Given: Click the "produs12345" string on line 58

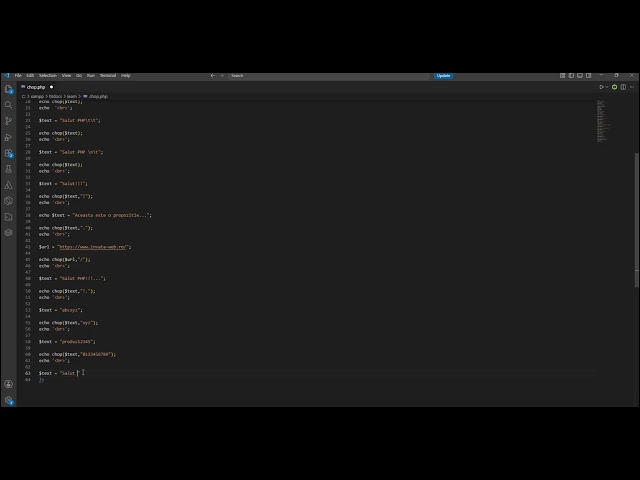Looking at the screenshot, I should 76,342.
